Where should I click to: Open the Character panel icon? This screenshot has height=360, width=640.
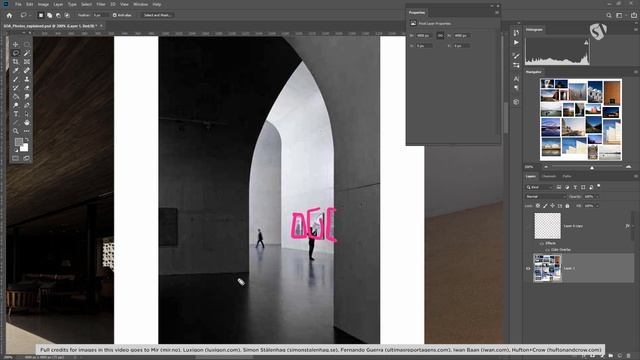click(x=516, y=78)
